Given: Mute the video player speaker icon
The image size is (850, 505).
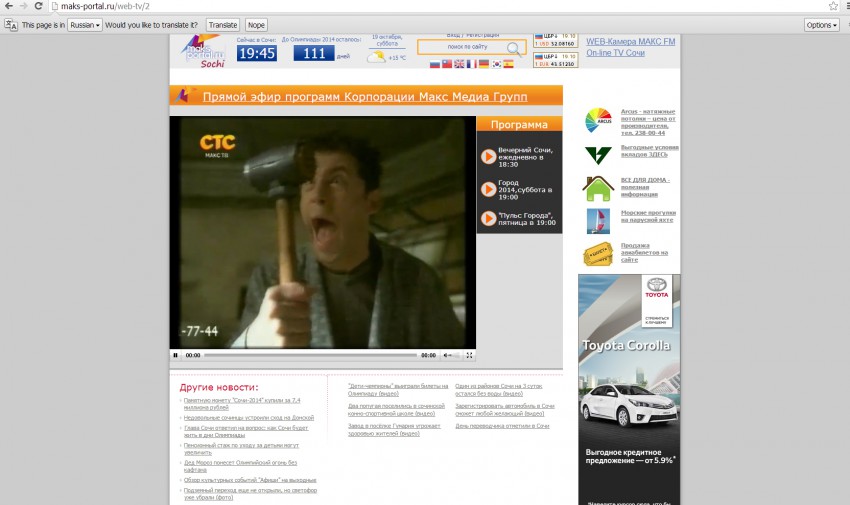Looking at the screenshot, I should [x=447, y=355].
